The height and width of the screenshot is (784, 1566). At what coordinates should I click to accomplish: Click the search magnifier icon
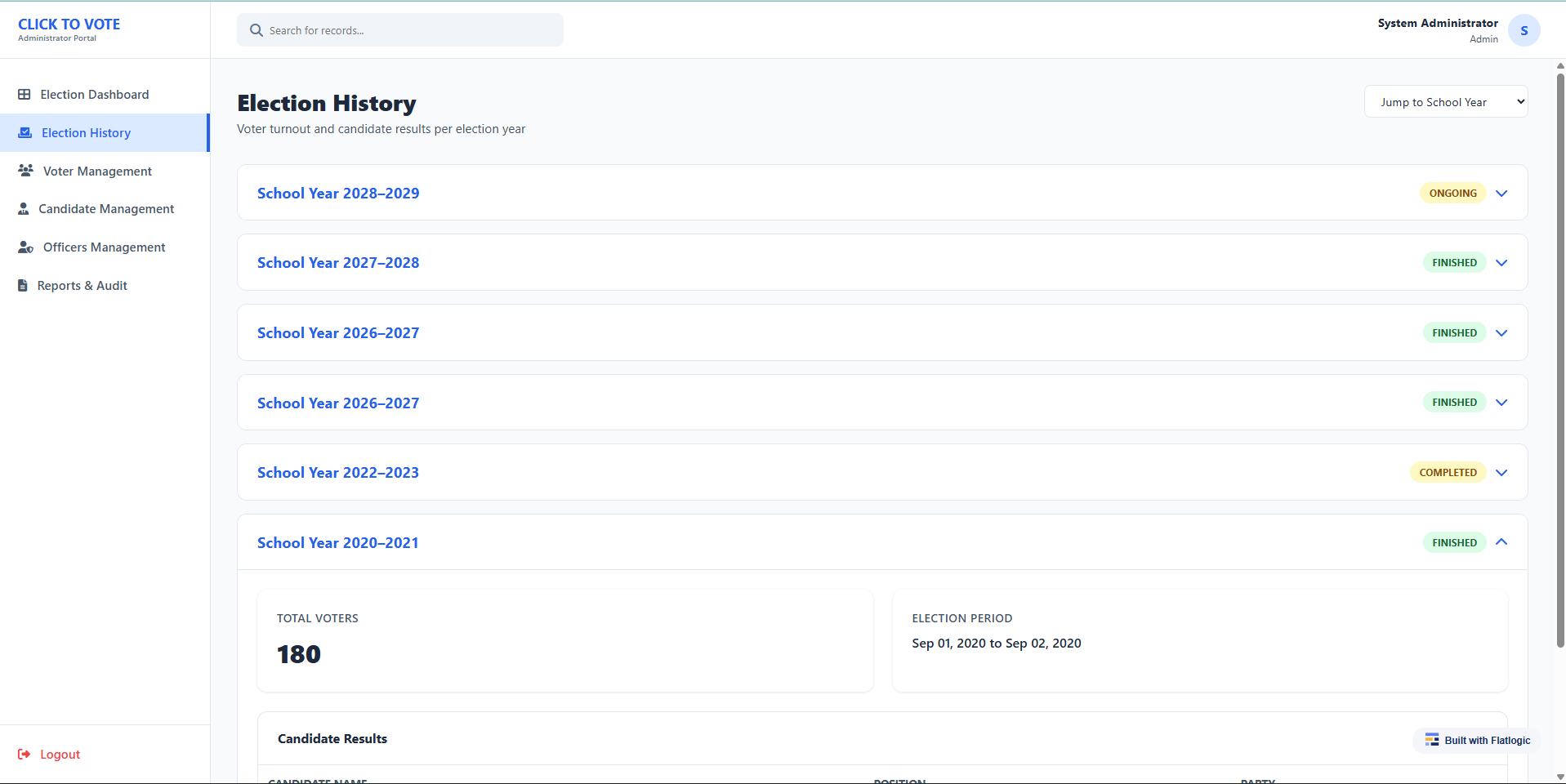point(257,30)
